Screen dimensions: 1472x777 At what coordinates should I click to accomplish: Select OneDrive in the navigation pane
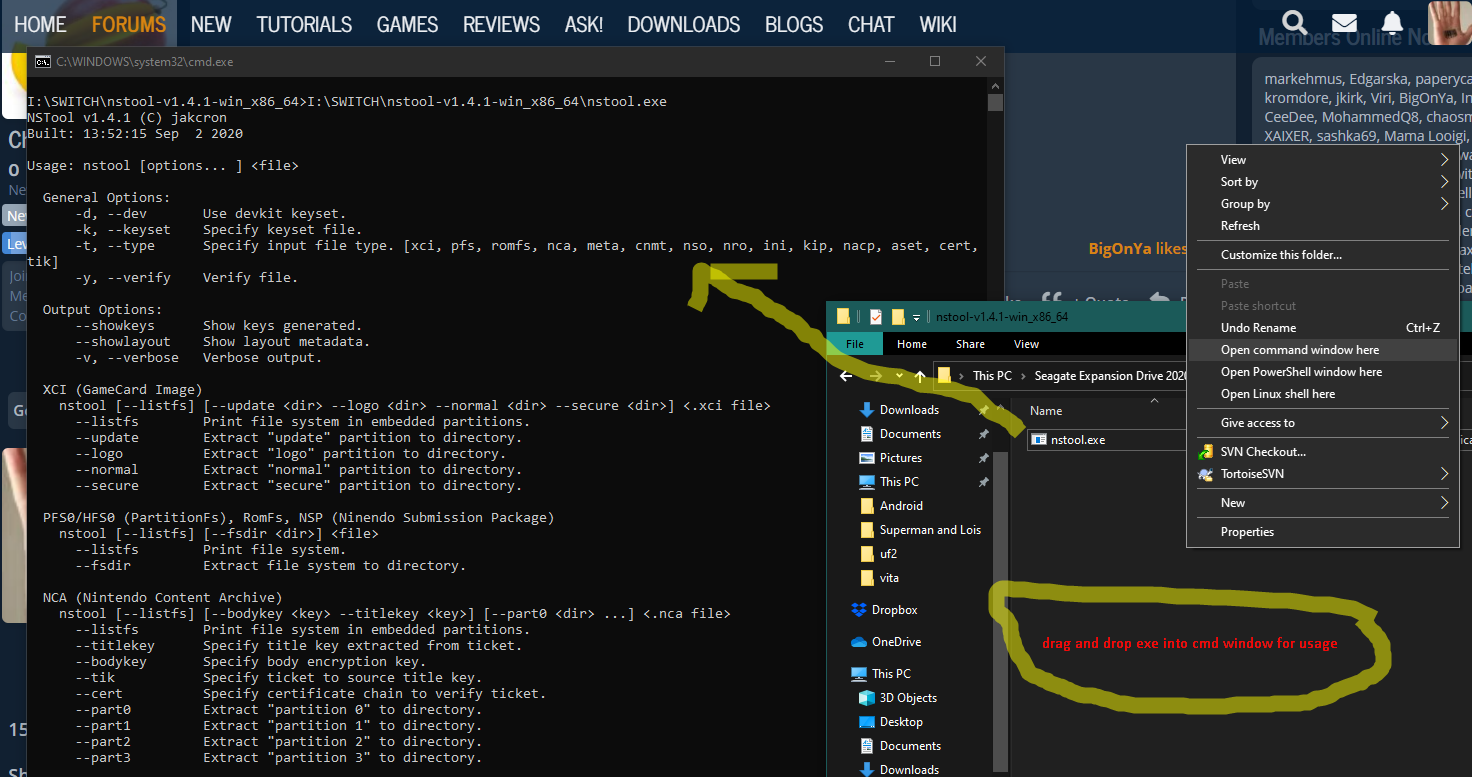896,642
